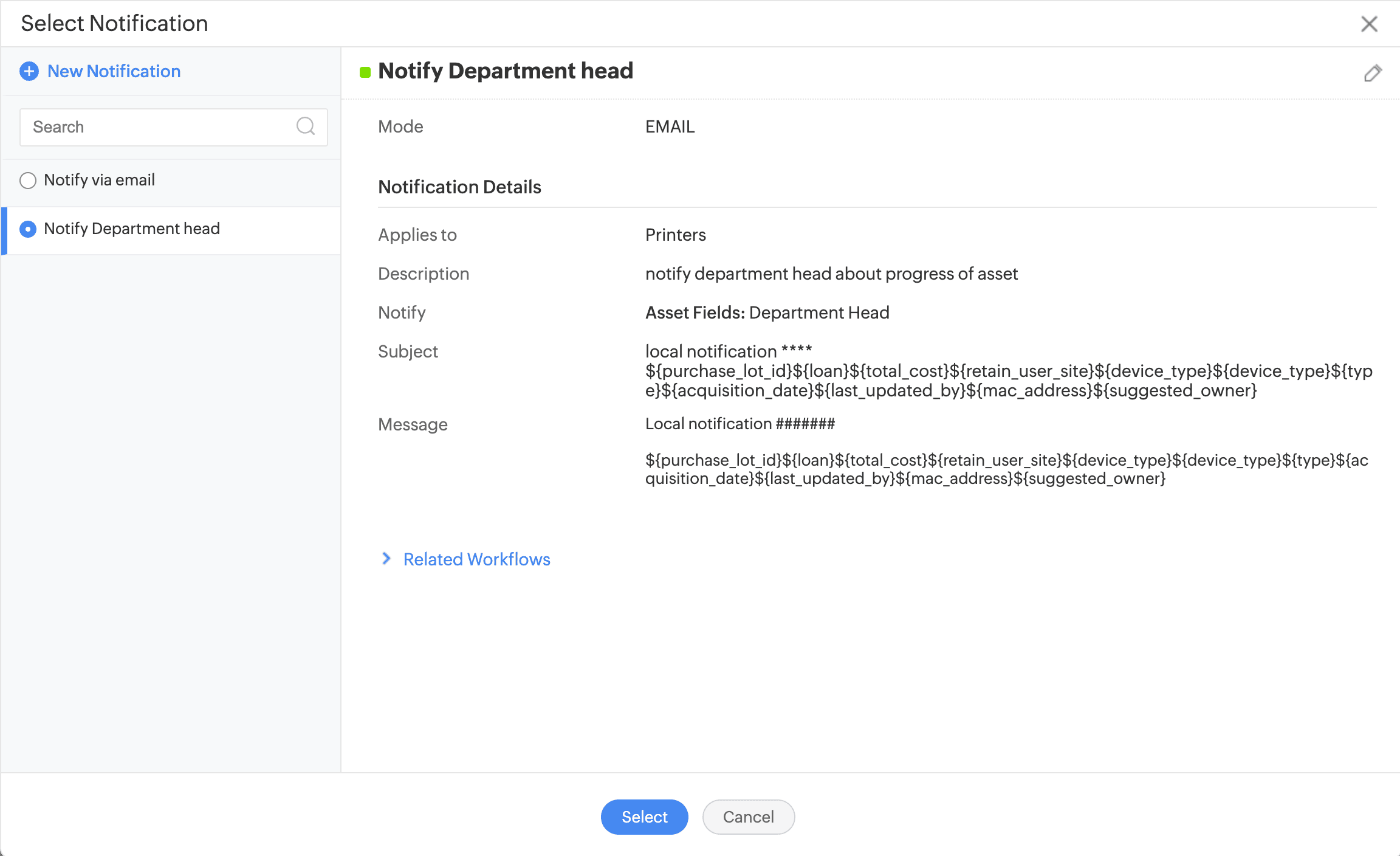
Task: Click the New Notification link text
Action: 114,71
